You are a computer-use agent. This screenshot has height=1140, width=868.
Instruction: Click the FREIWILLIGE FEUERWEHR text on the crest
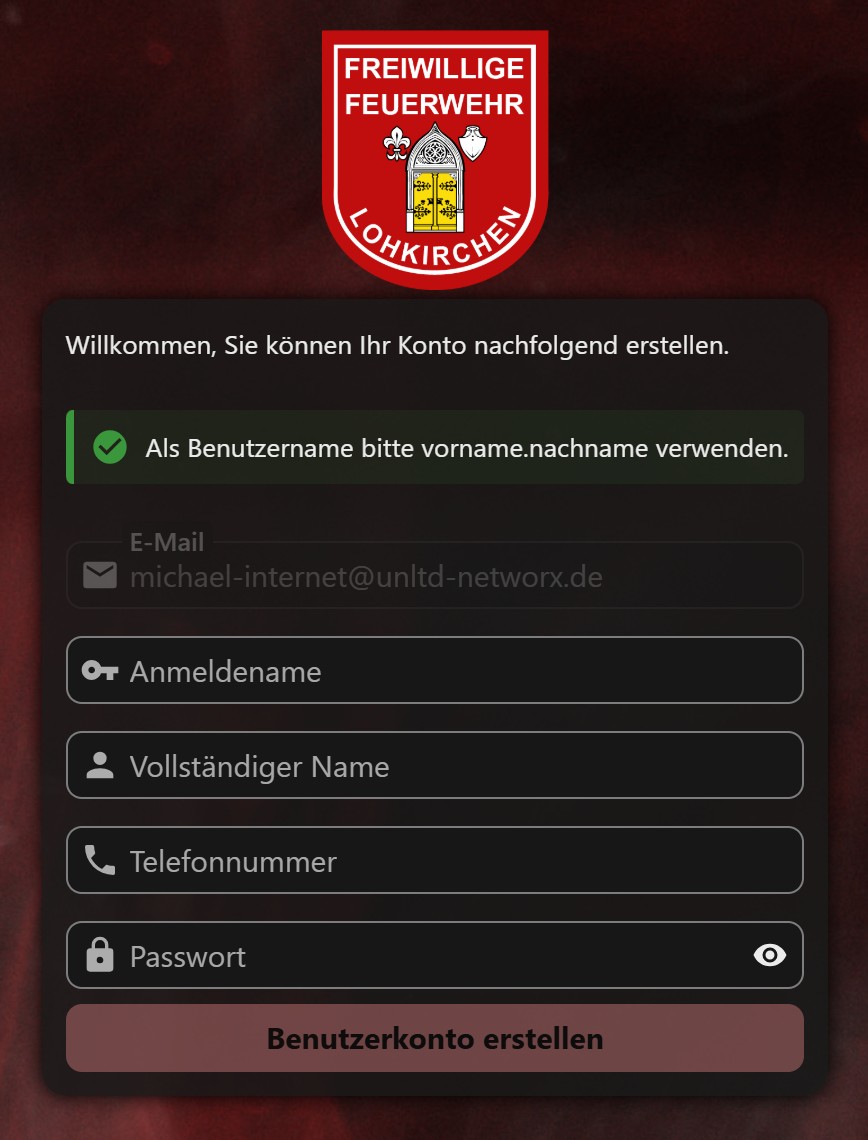coord(434,87)
